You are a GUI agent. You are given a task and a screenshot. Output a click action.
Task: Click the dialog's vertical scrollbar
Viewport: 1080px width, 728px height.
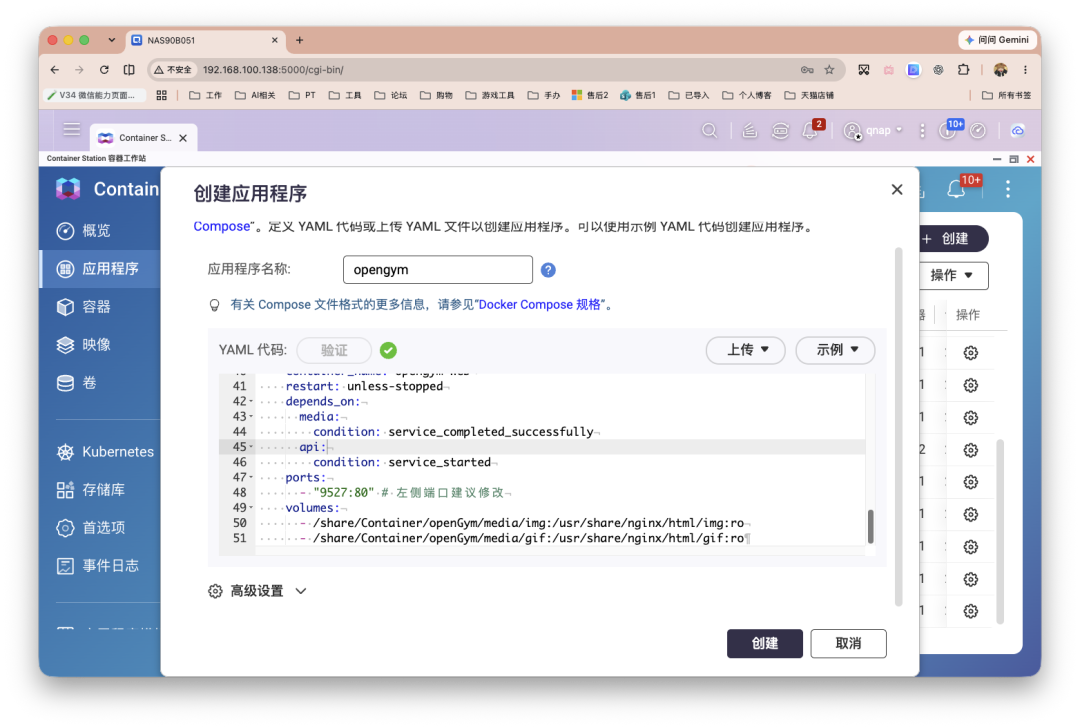[x=898, y=427]
